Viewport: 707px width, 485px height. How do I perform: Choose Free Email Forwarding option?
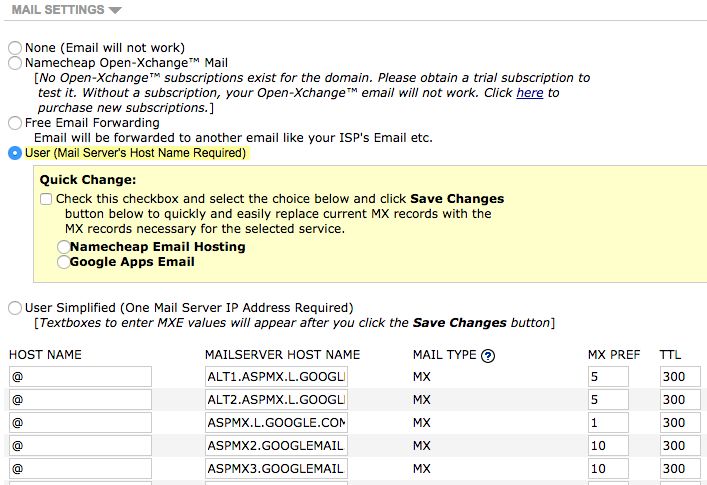(15, 123)
